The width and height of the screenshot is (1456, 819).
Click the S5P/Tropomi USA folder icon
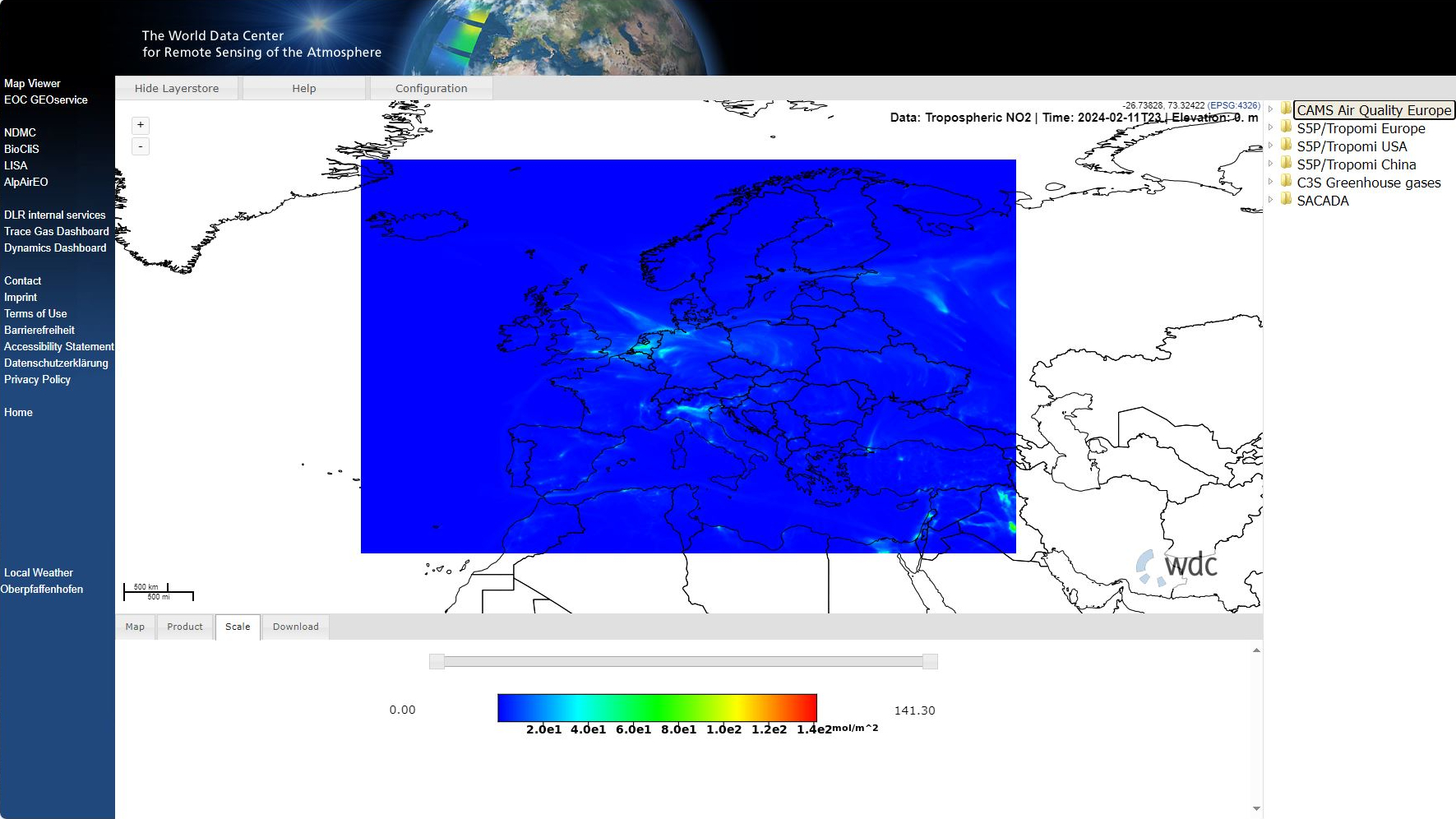[x=1286, y=146]
